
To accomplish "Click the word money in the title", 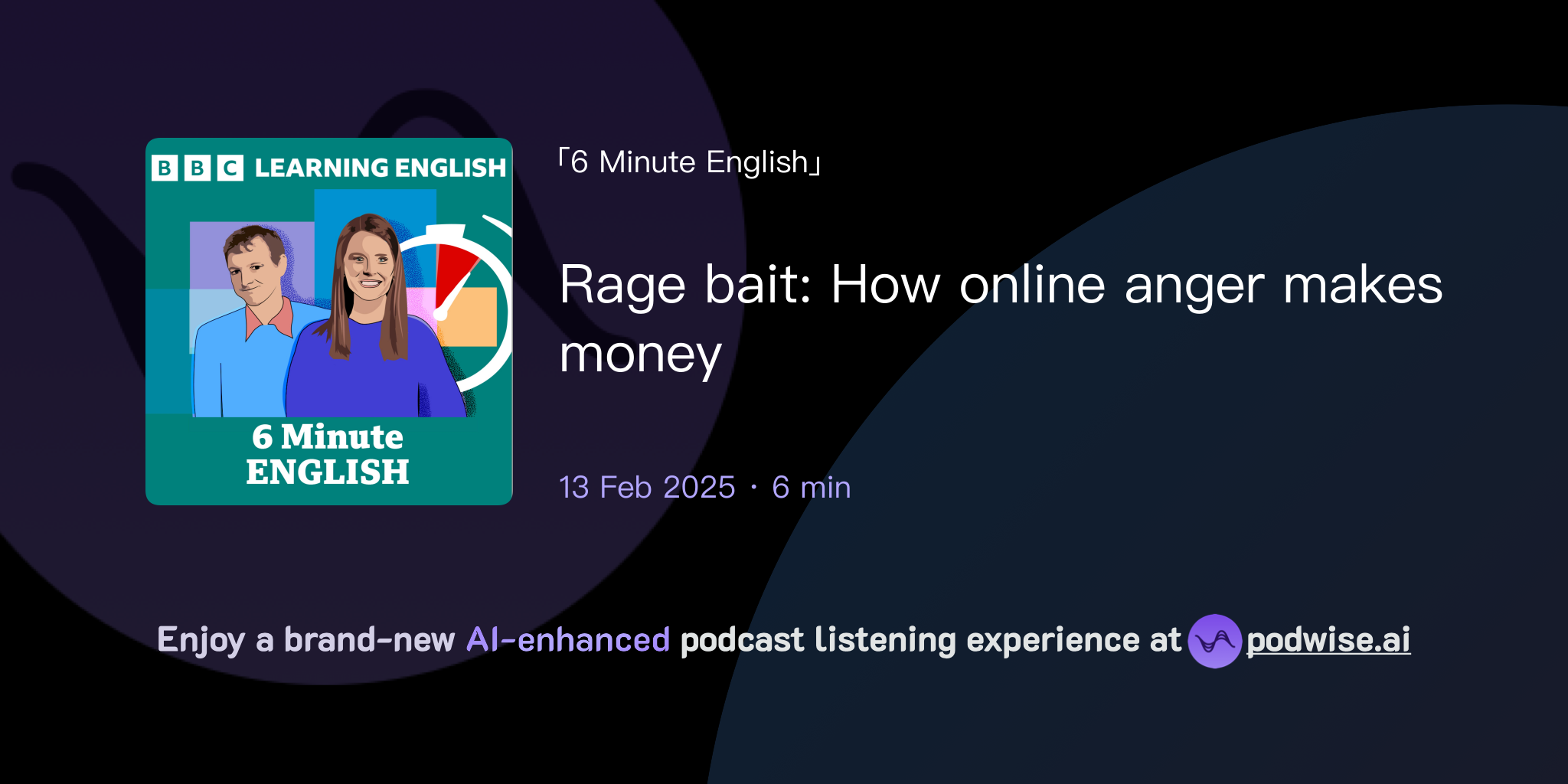I will point(639,354).
